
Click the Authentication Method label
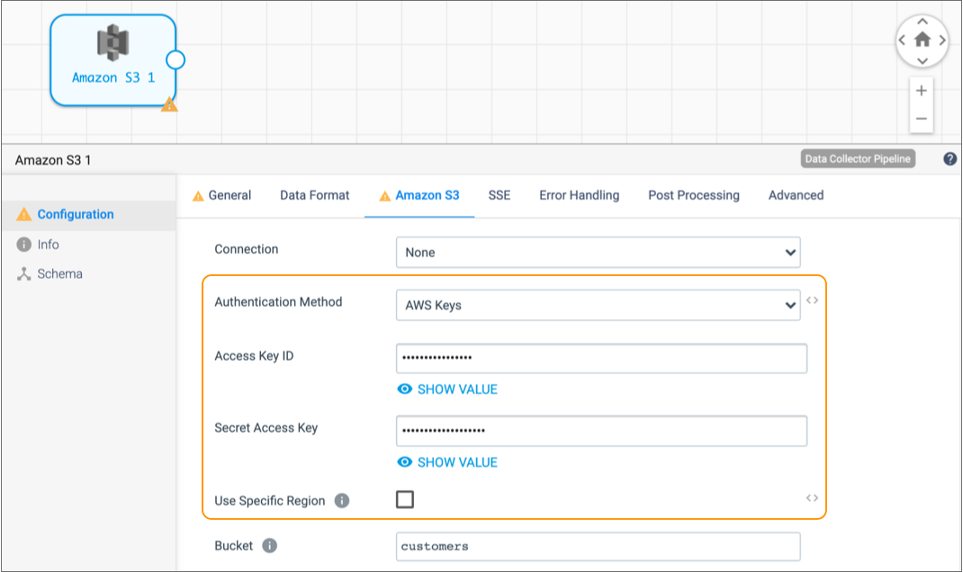(278, 302)
